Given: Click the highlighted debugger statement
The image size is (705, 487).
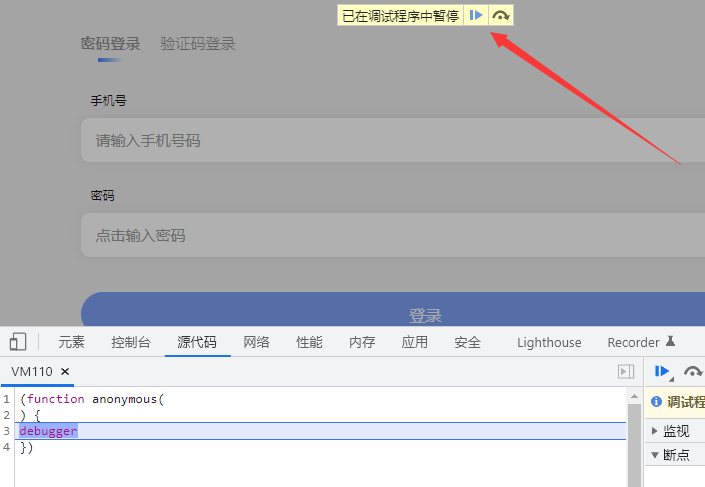Looking at the screenshot, I should pyautogui.click(x=49, y=431).
